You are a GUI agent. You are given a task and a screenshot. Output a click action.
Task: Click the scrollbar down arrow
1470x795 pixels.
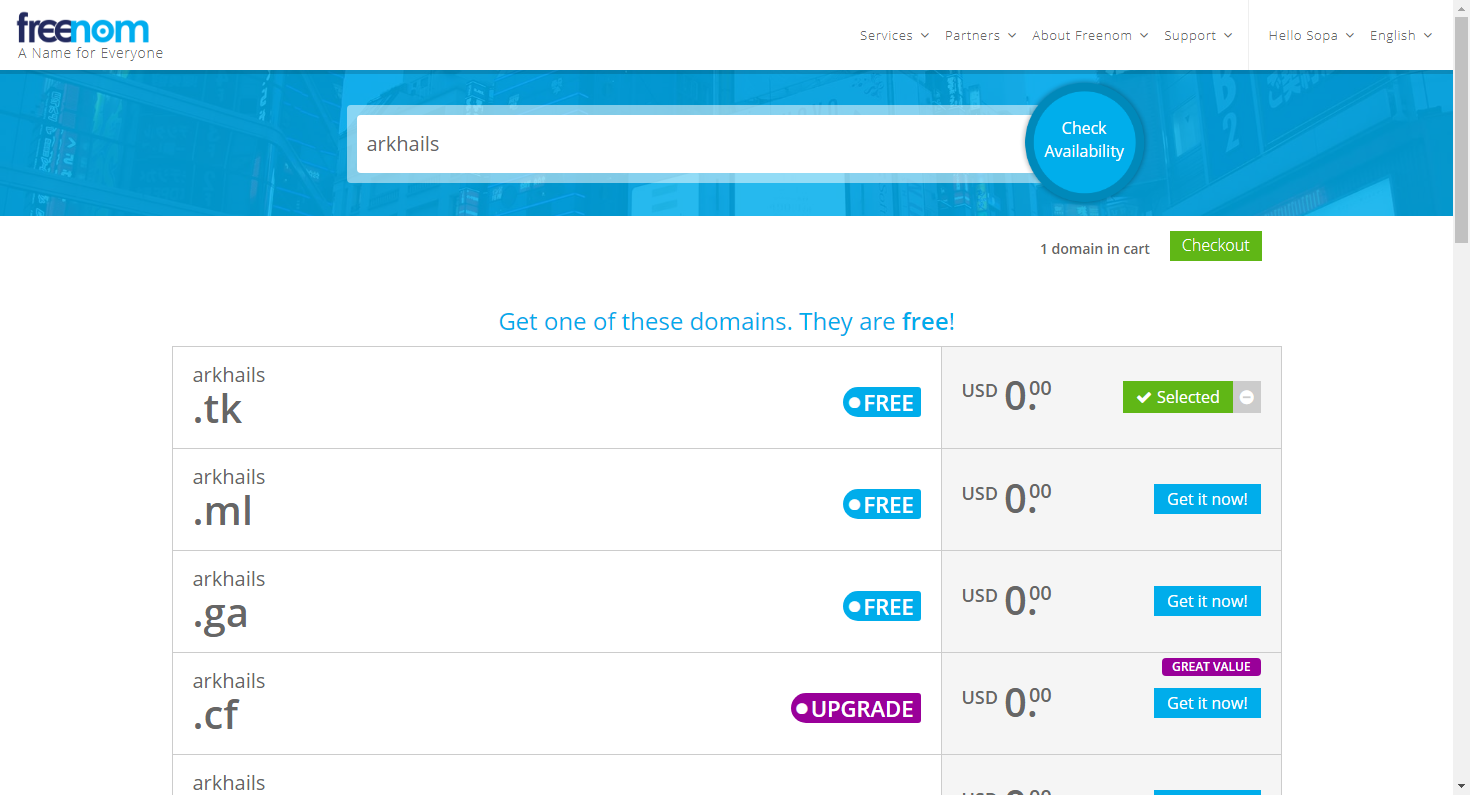(1461, 787)
